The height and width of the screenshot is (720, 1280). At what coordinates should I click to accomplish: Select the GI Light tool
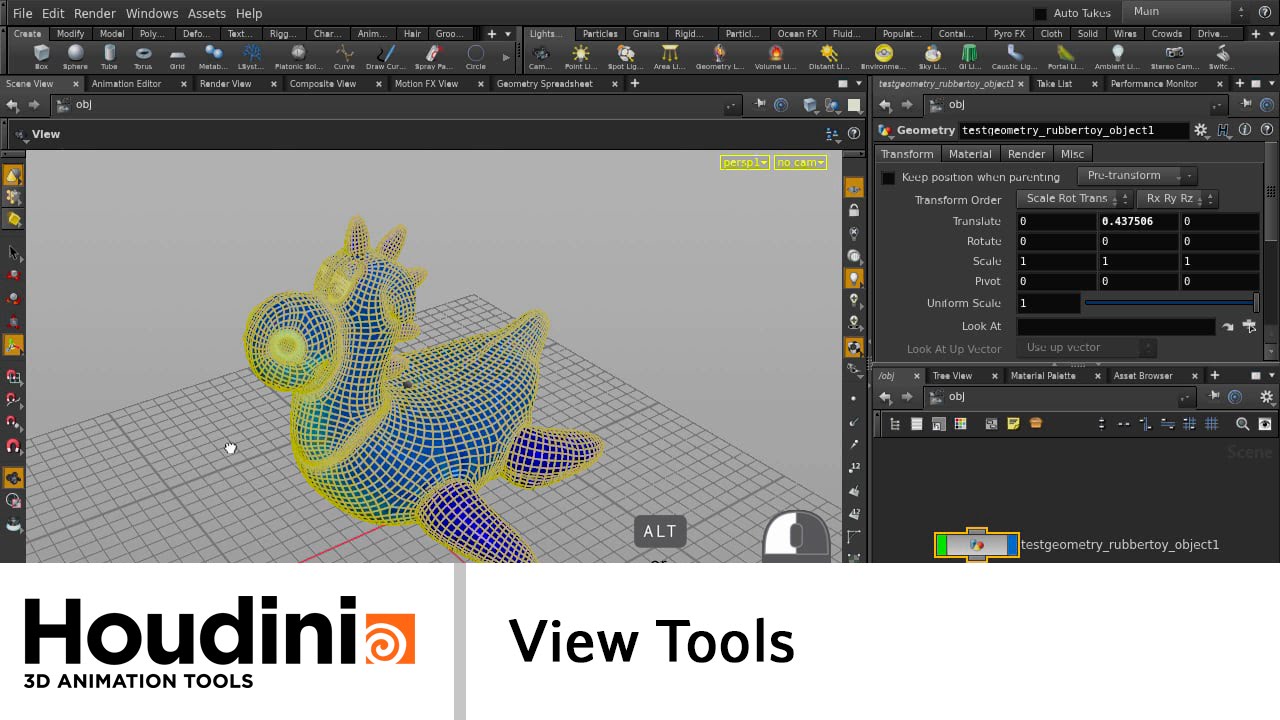969,56
